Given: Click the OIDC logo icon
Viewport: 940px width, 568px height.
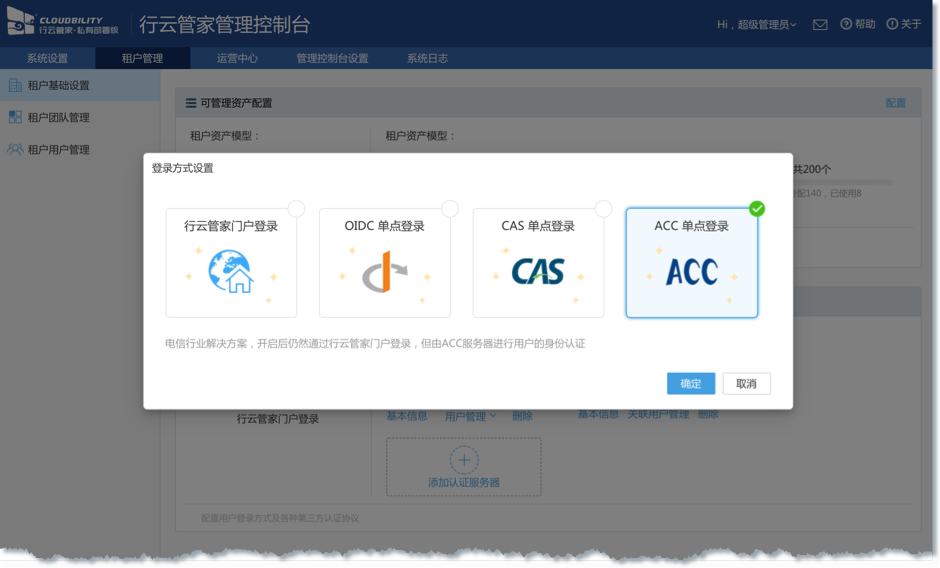Looking at the screenshot, I should 383,272.
